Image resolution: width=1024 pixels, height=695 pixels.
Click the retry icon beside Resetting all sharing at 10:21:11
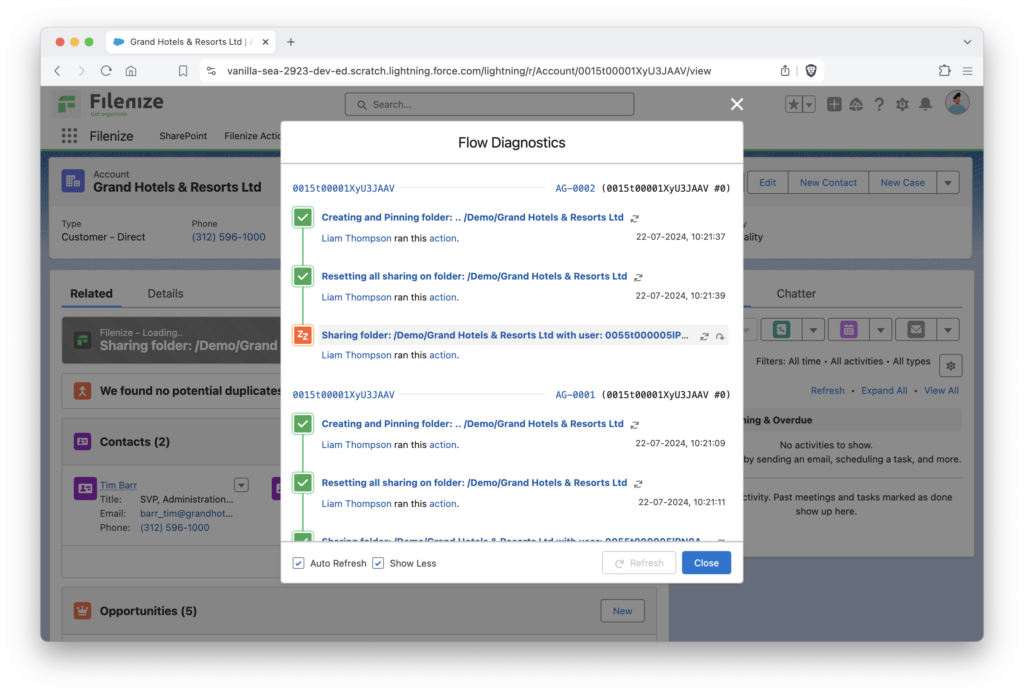[638, 483]
